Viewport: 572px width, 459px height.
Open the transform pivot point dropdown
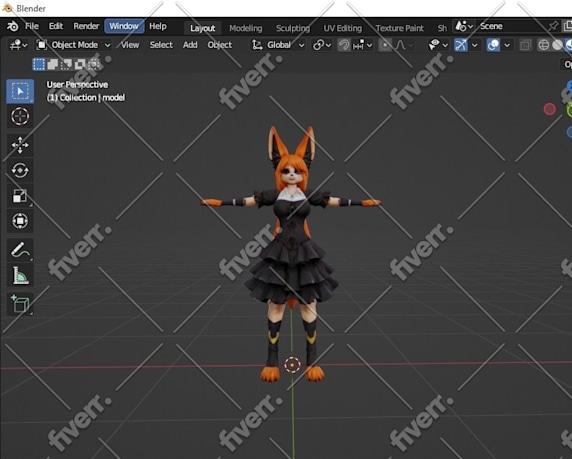pyautogui.click(x=322, y=45)
